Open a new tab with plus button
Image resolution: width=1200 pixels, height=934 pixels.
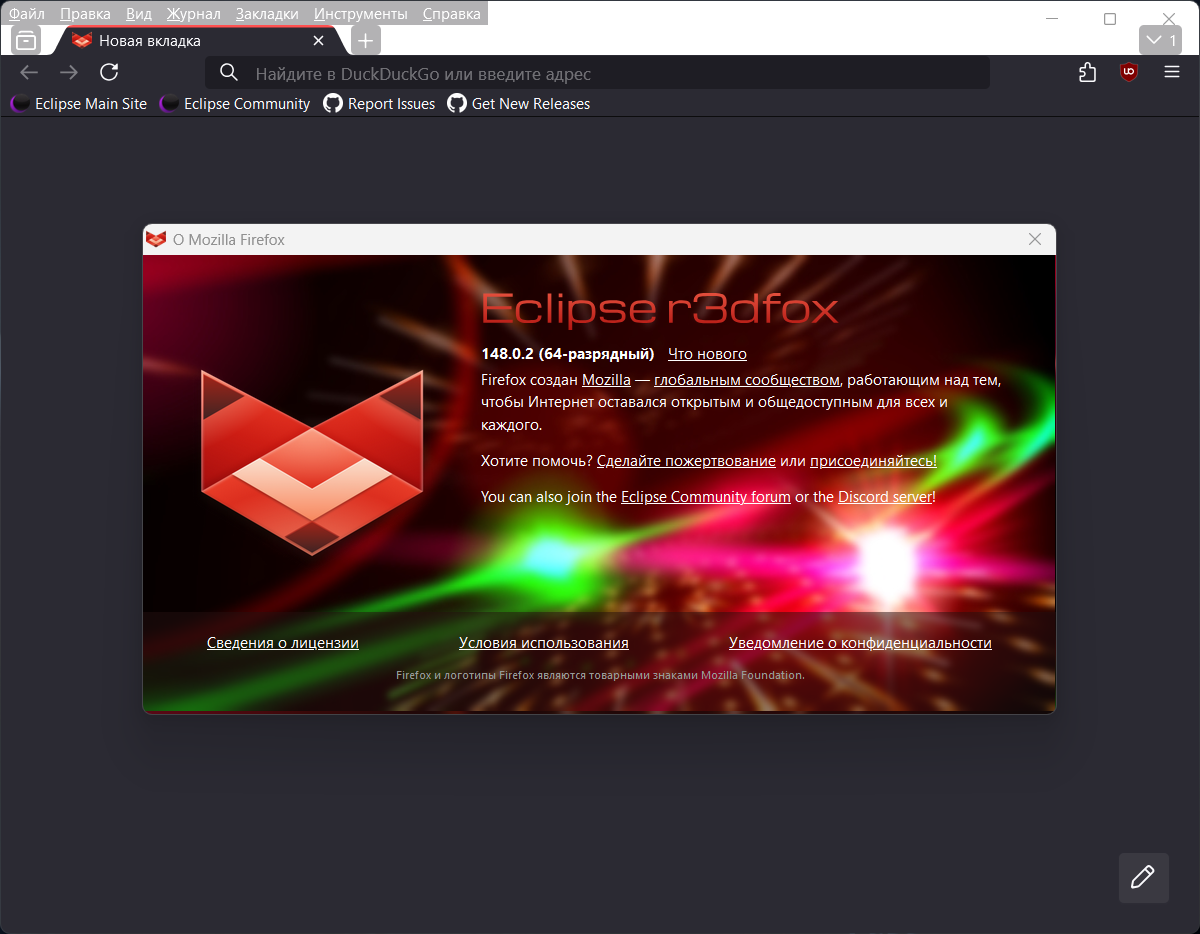pos(366,41)
